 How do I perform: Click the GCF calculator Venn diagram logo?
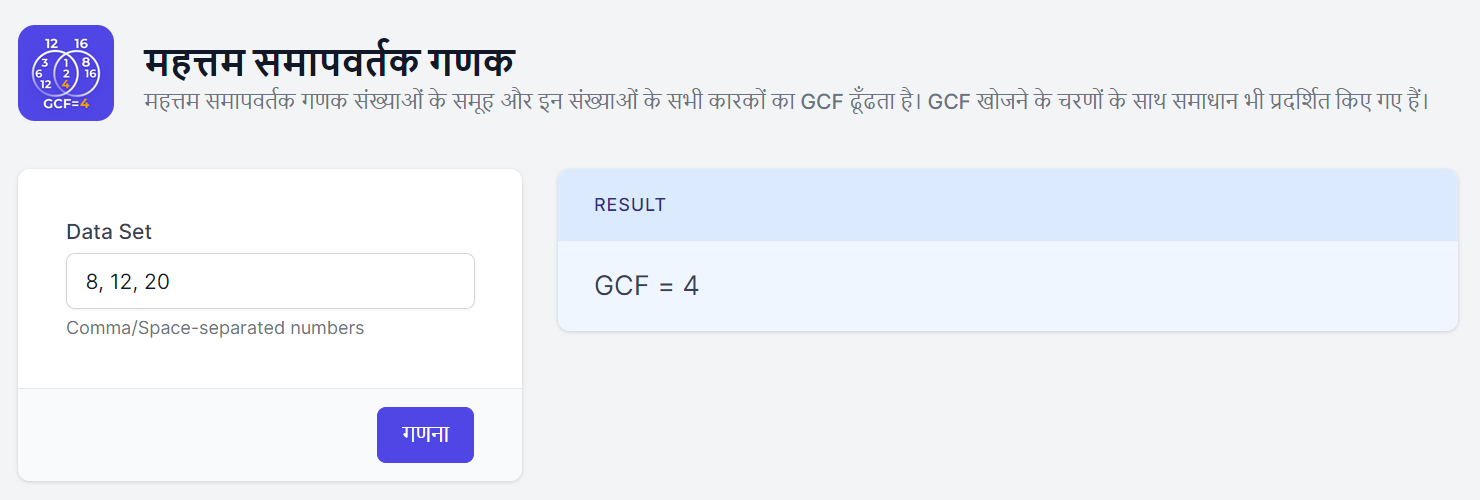(x=66, y=73)
